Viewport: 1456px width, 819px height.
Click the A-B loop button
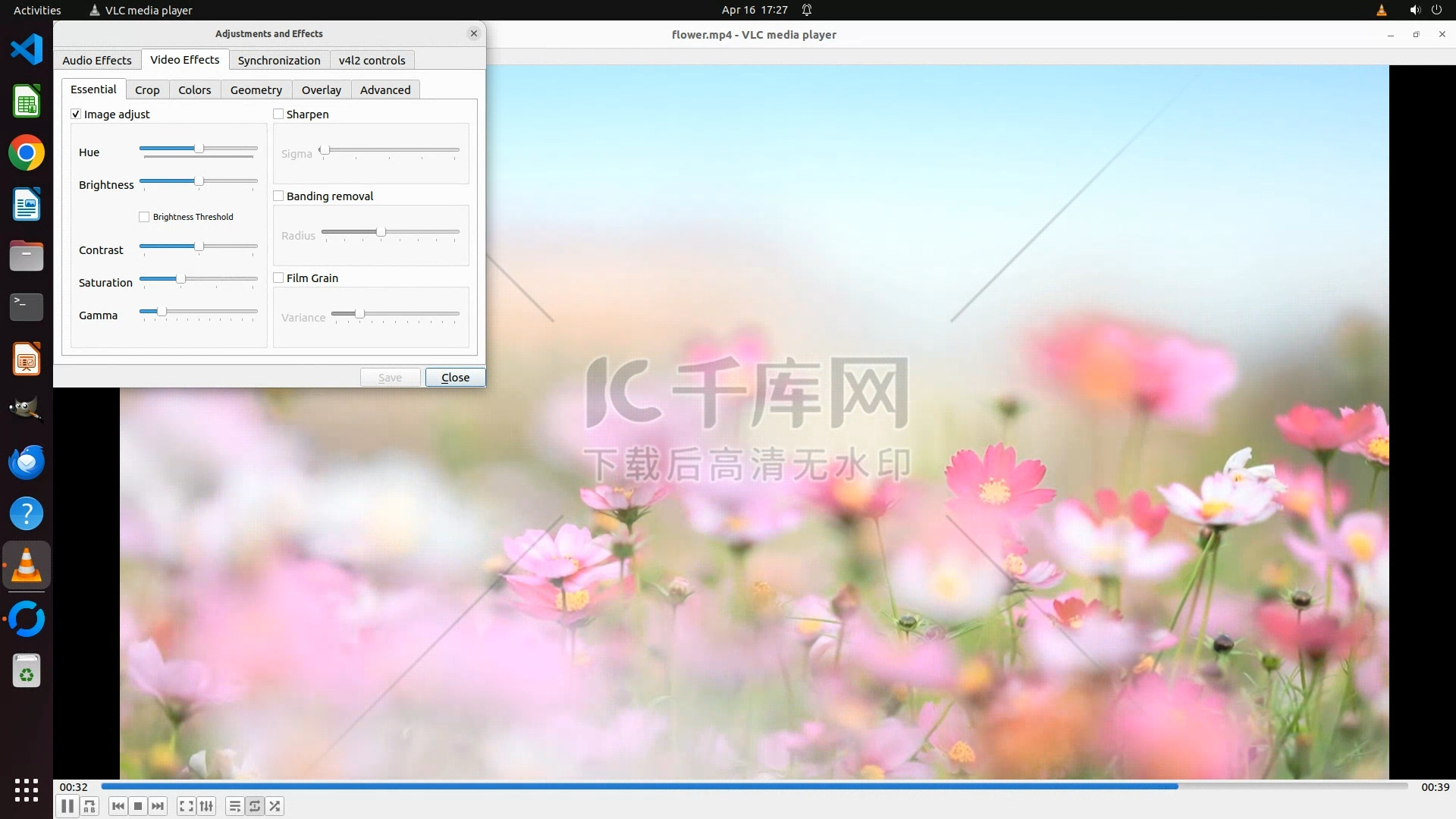(89, 806)
